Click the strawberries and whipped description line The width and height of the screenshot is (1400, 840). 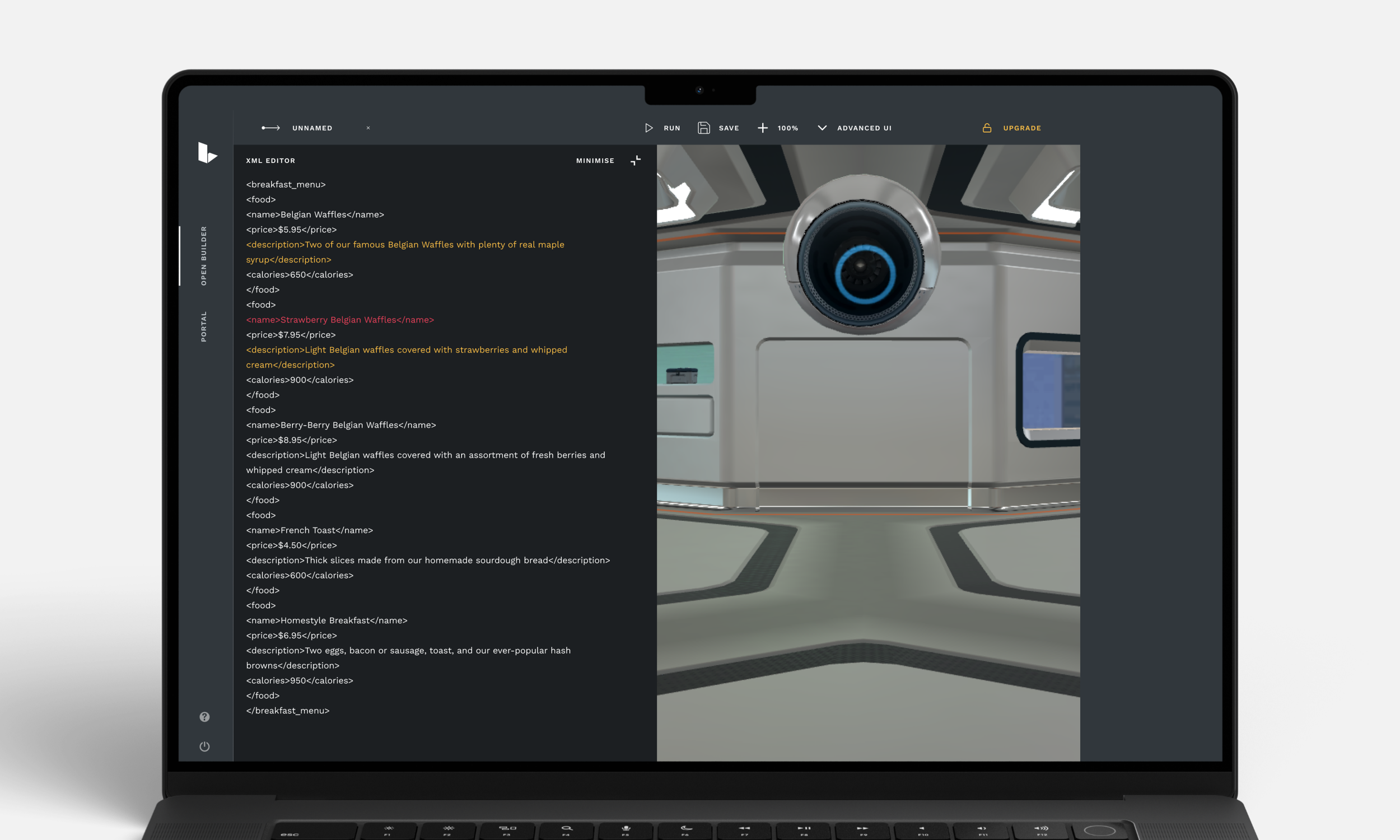pyautogui.click(x=407, y=357)
